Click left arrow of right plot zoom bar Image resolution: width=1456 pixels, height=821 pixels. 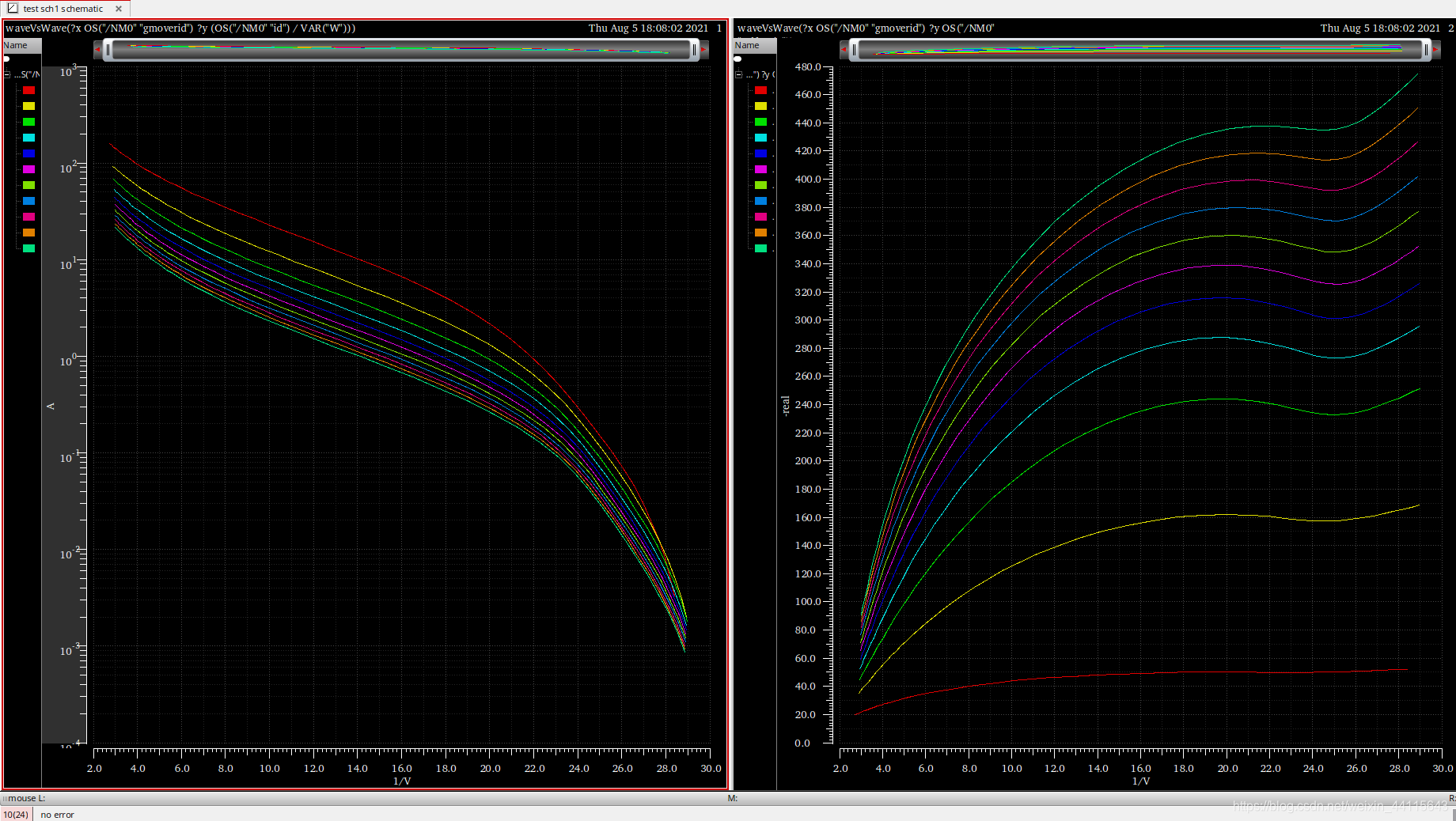coord(844,50)
